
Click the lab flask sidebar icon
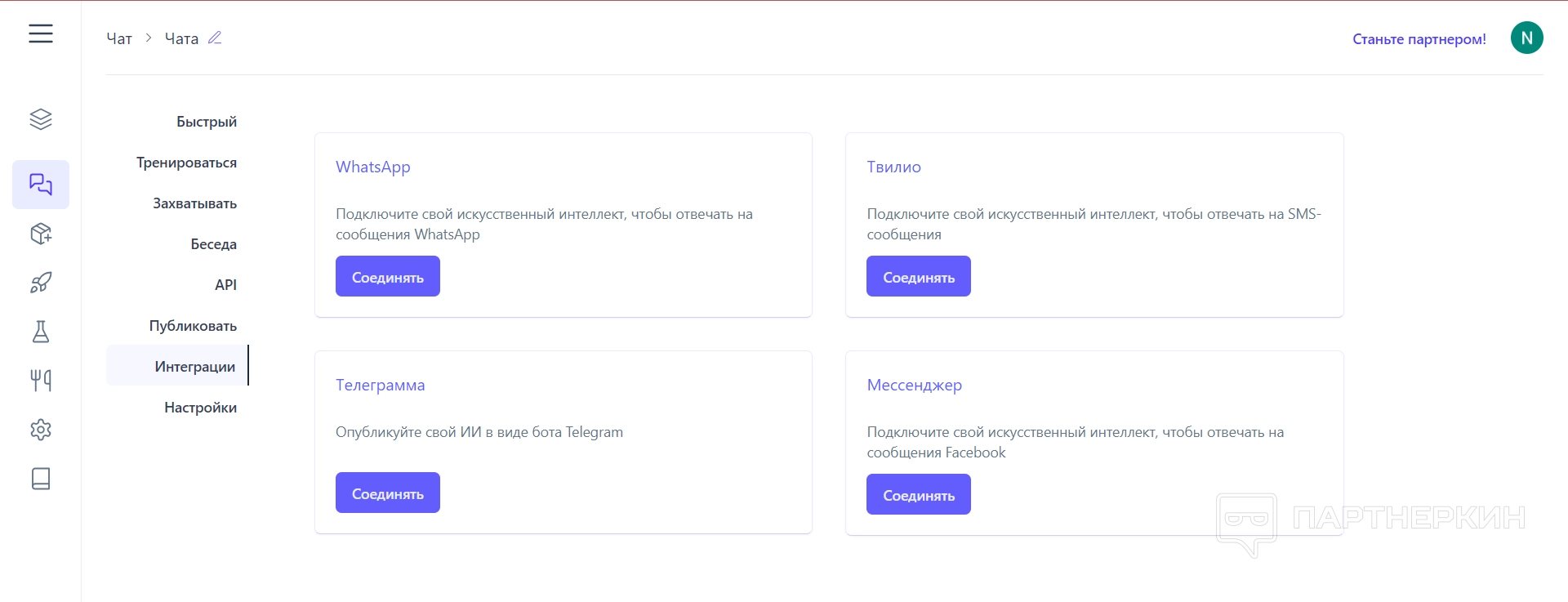[x=41, y=332]
